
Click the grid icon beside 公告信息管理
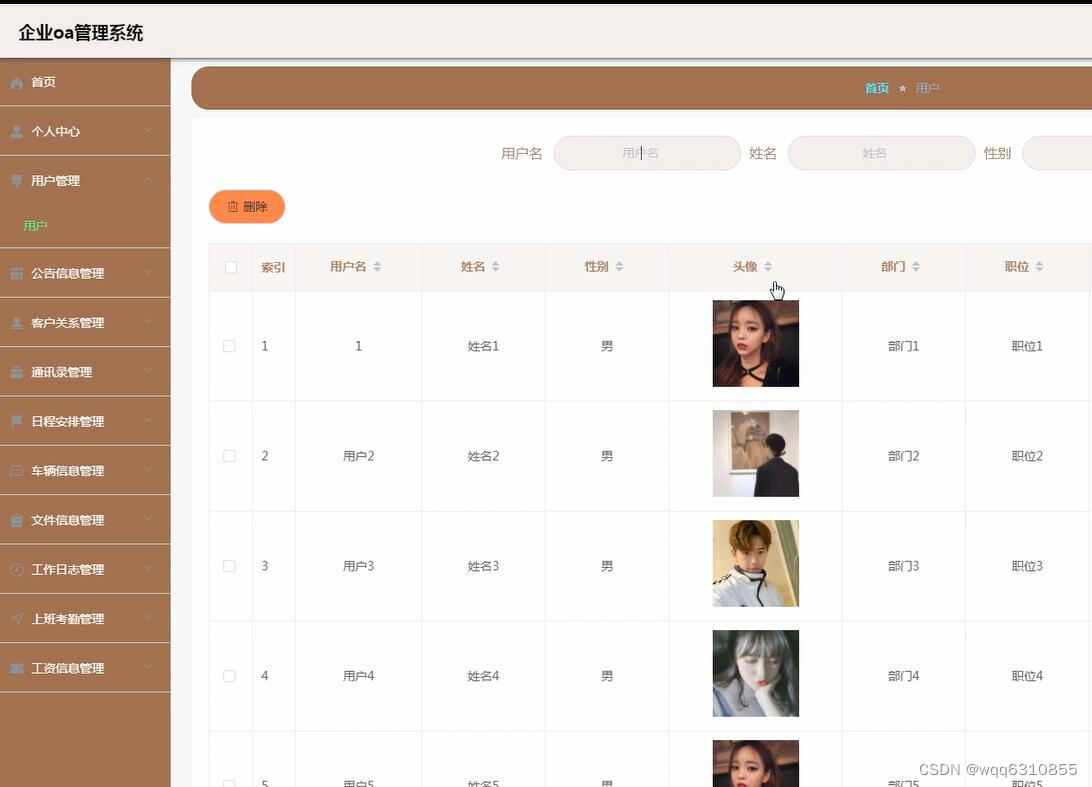tap(17, 274)
